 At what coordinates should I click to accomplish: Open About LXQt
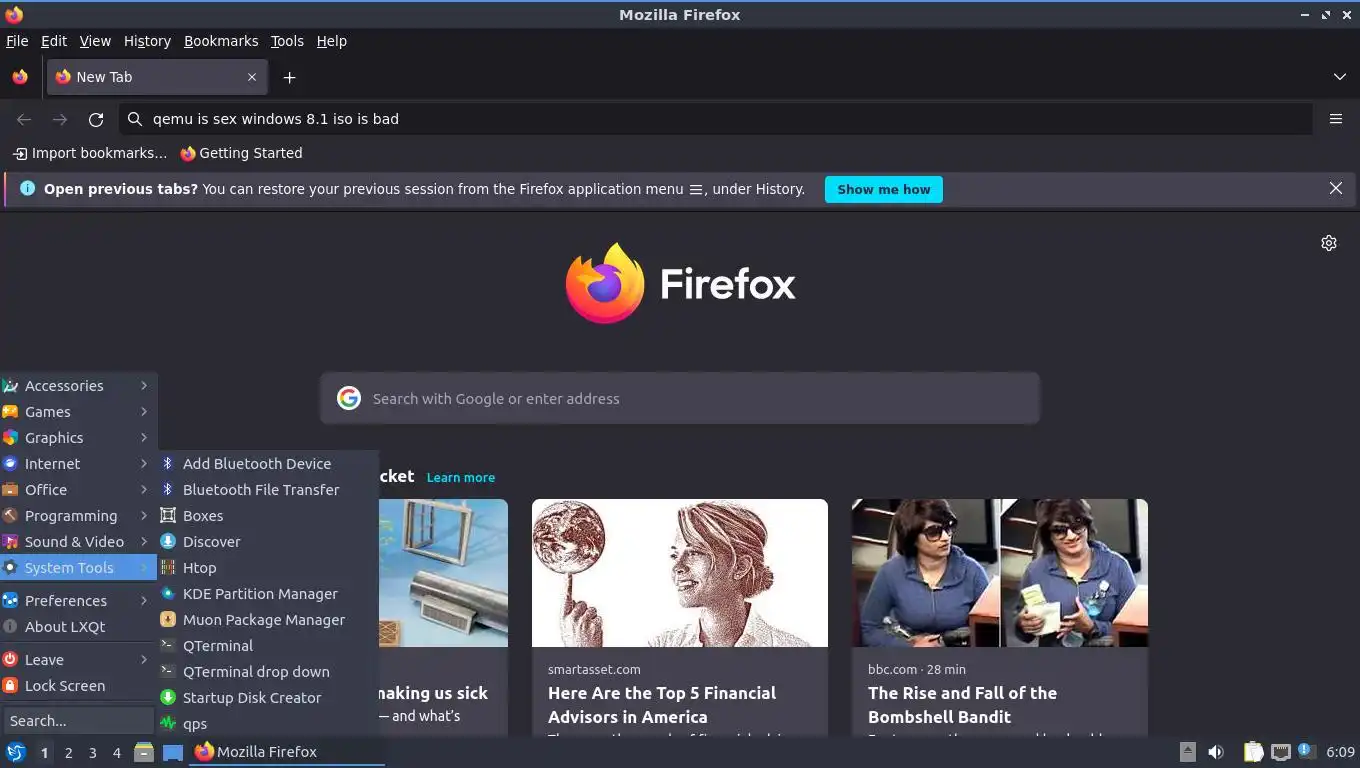[78, 627]
